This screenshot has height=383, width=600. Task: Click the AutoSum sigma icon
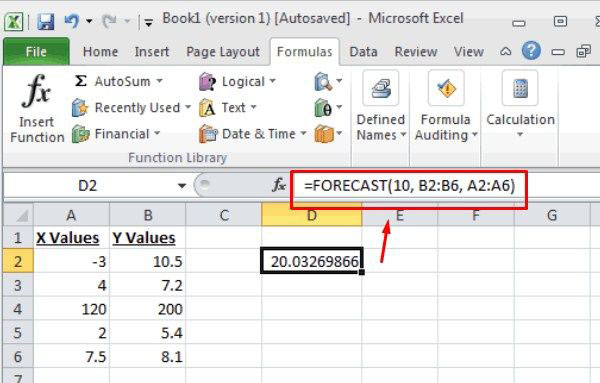[x=80, y=81]
